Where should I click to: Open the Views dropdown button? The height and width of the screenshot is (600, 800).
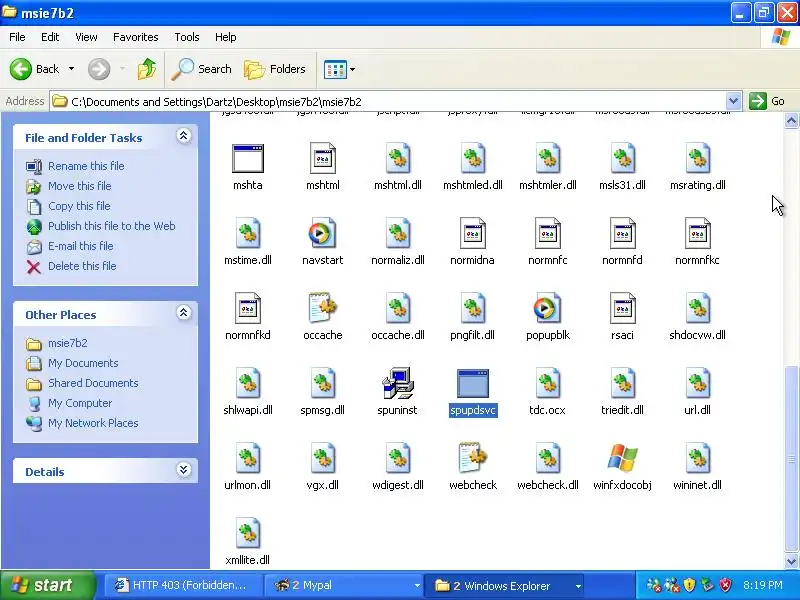(x=339, y=69)
